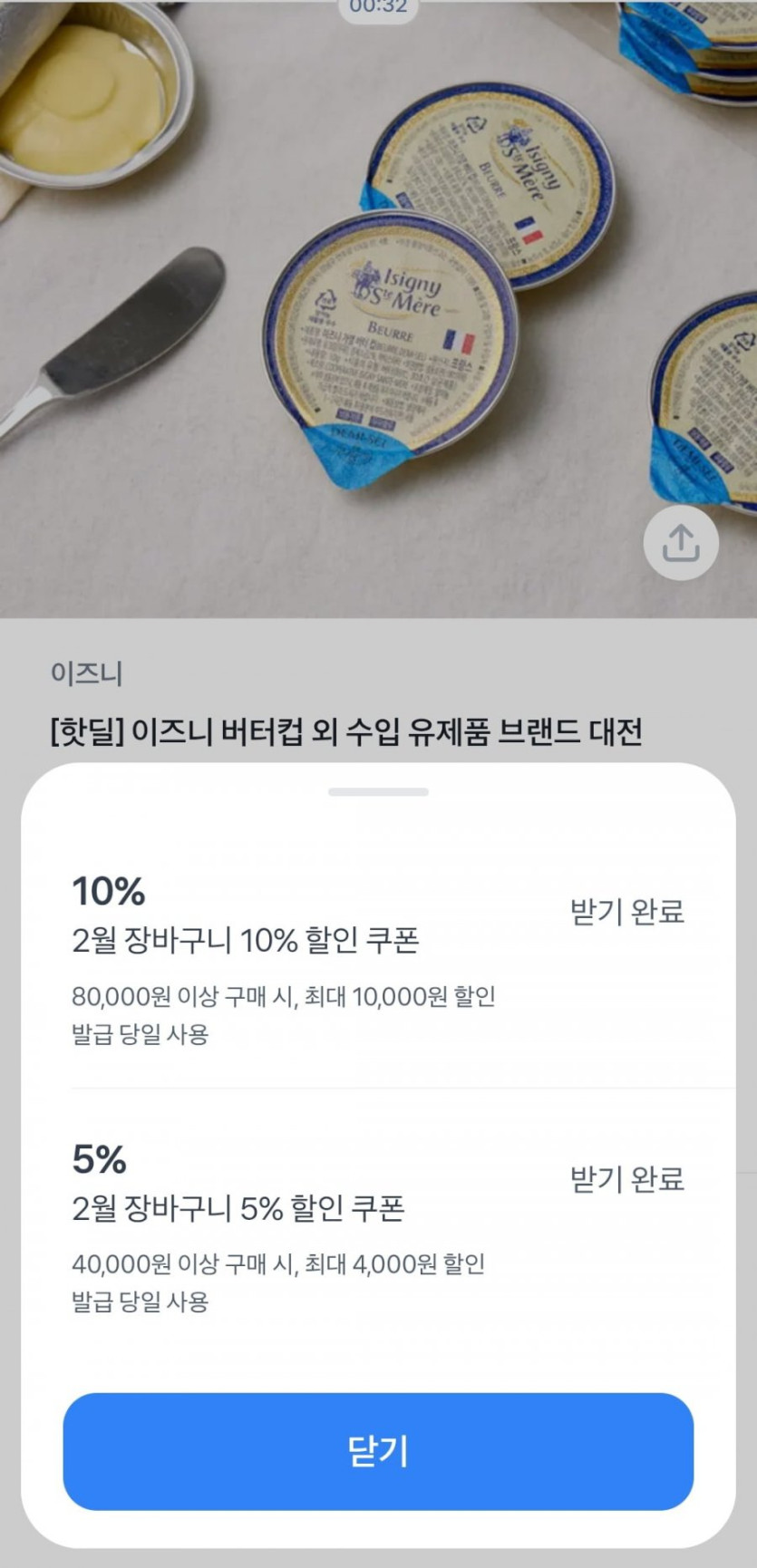Image resolution: width=757 pixels, height=1568 pixels.
Task: Tap the large 5% discount heading
Action: [100, 1159]
